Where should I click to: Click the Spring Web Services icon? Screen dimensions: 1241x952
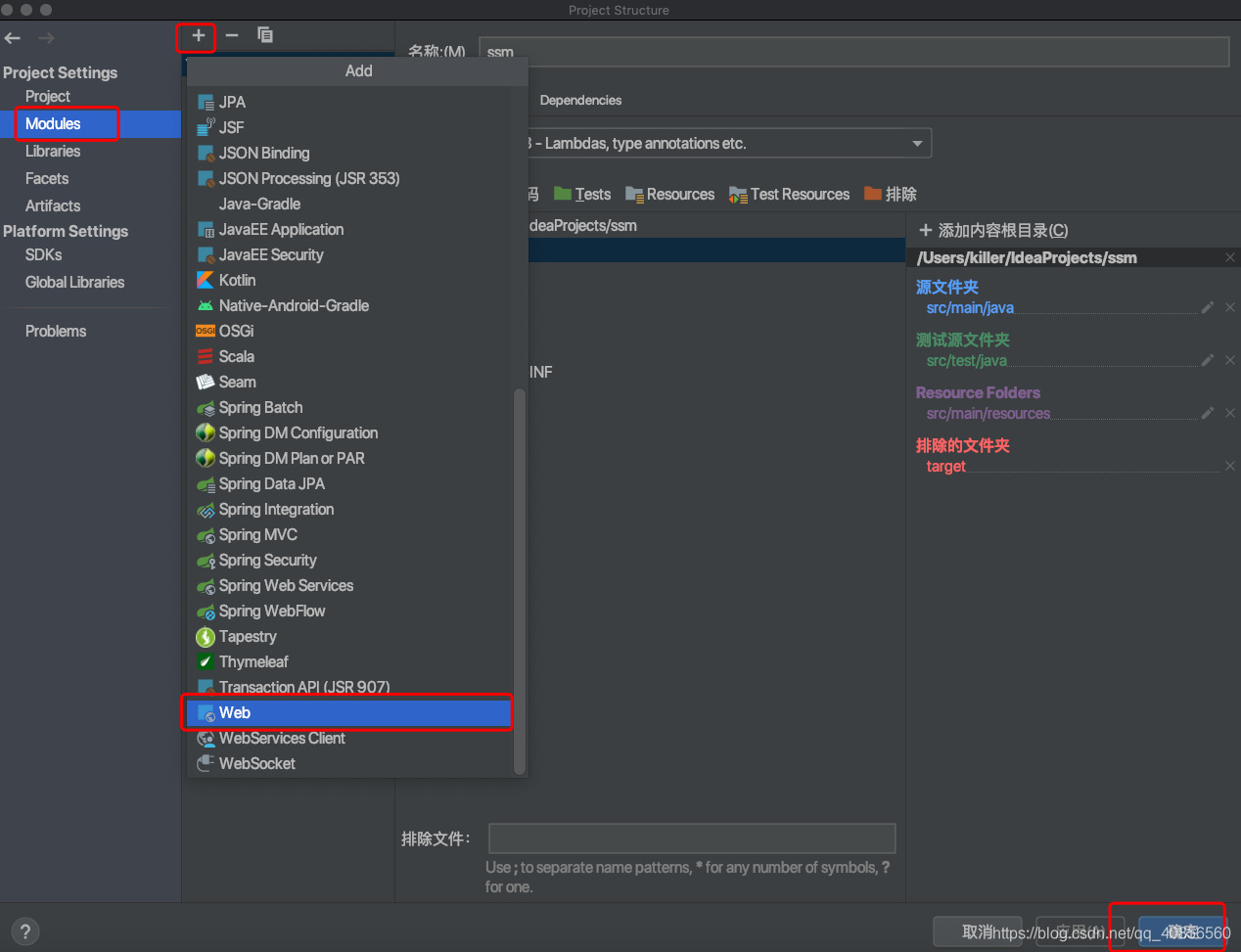click(x=206, y=585)
